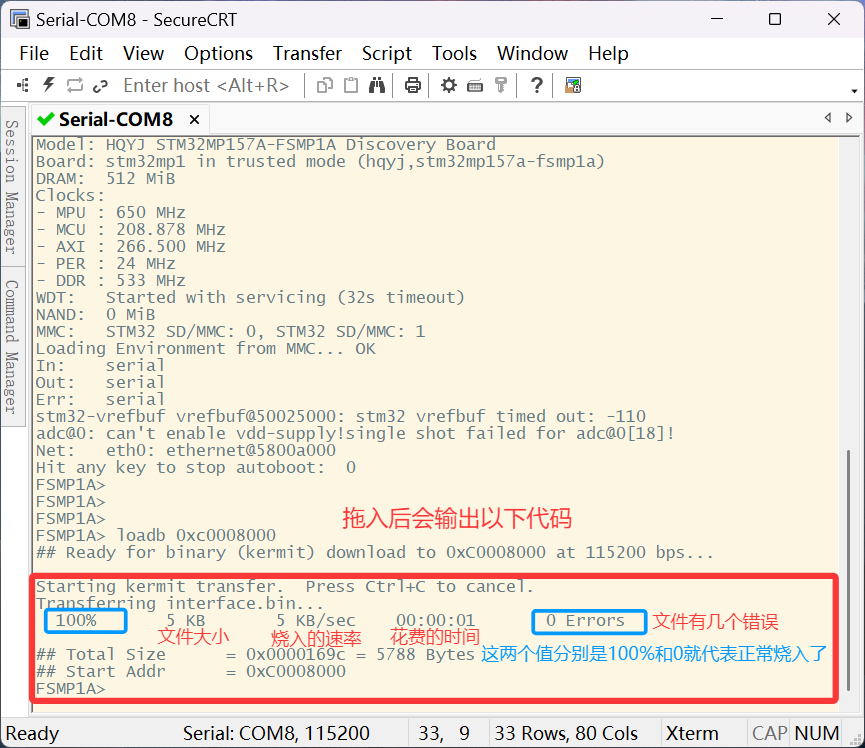Click the 'Transferring interface.bin...' line
Screen dimensions: 865x748
[179, 603]
